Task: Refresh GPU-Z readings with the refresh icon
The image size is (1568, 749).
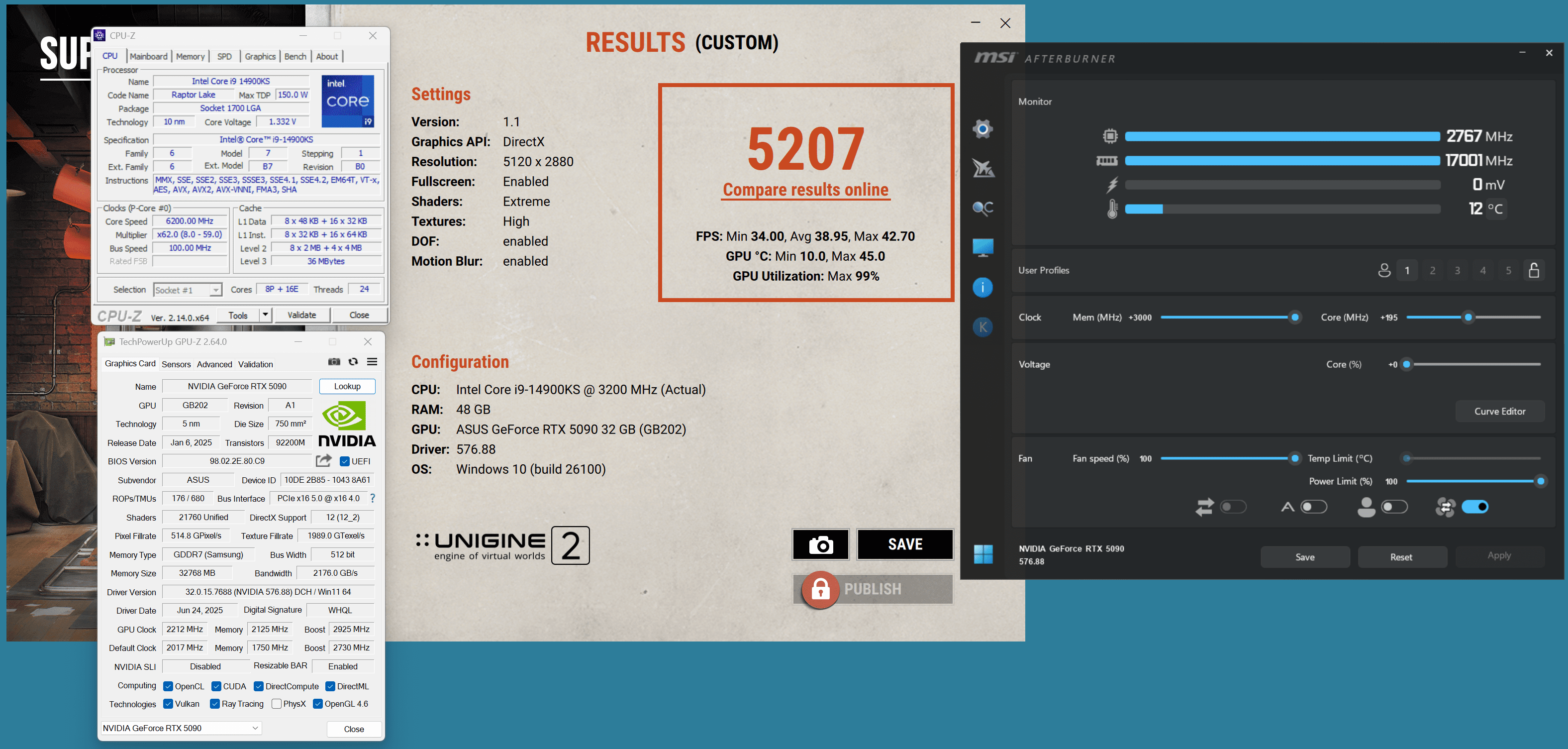Action: pyautogui.click(x=353, y=361)
